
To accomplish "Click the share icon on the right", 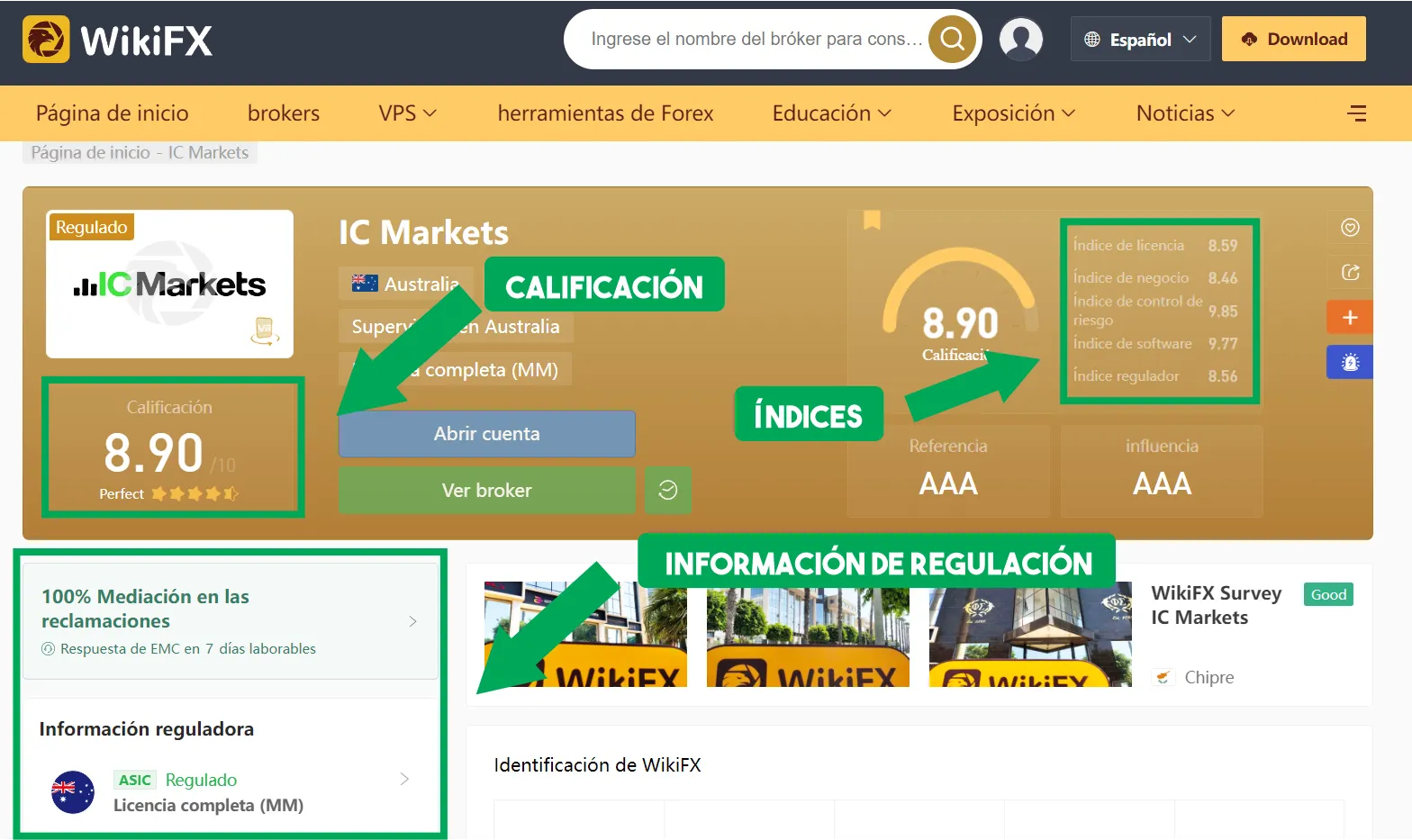I will point(1350,273).
